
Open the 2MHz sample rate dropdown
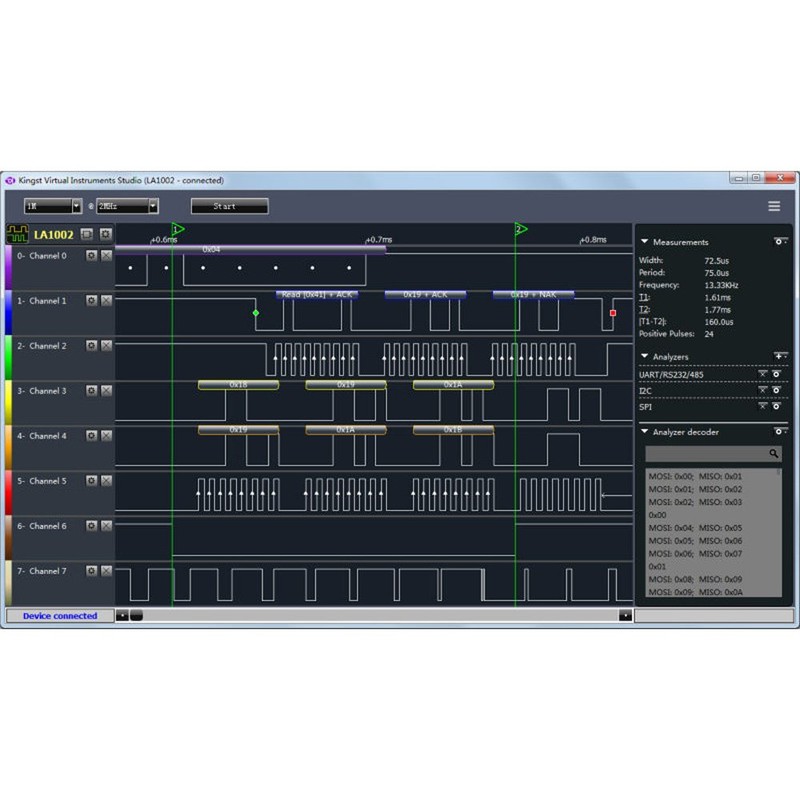coord(152,206)
